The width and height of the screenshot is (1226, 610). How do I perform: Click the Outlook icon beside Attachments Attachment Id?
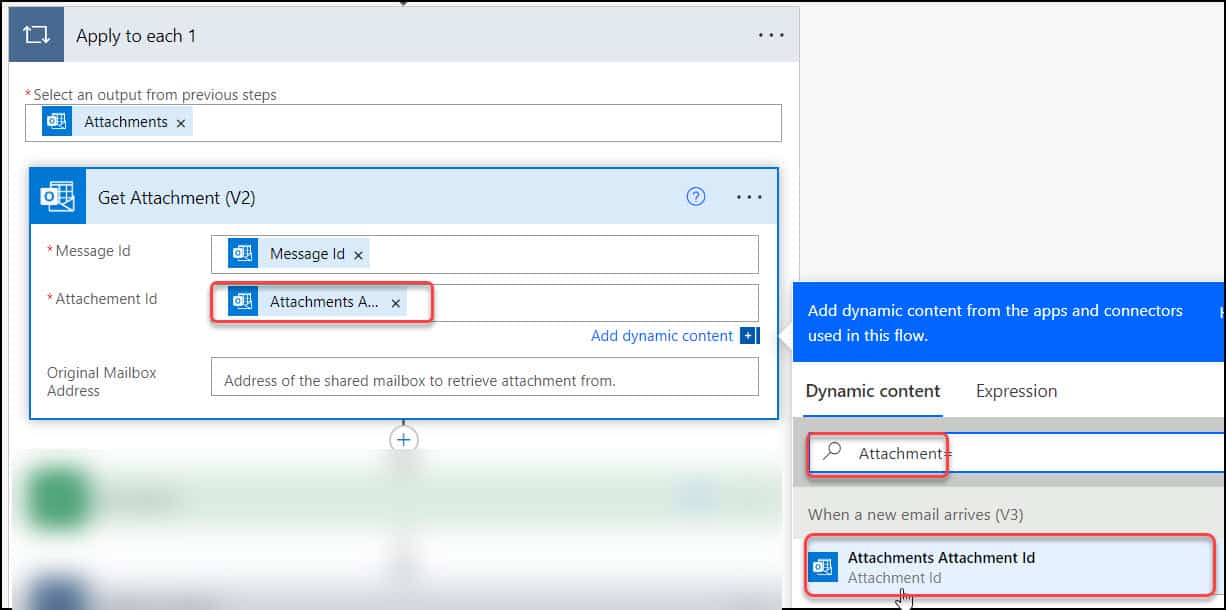point(823,566)
